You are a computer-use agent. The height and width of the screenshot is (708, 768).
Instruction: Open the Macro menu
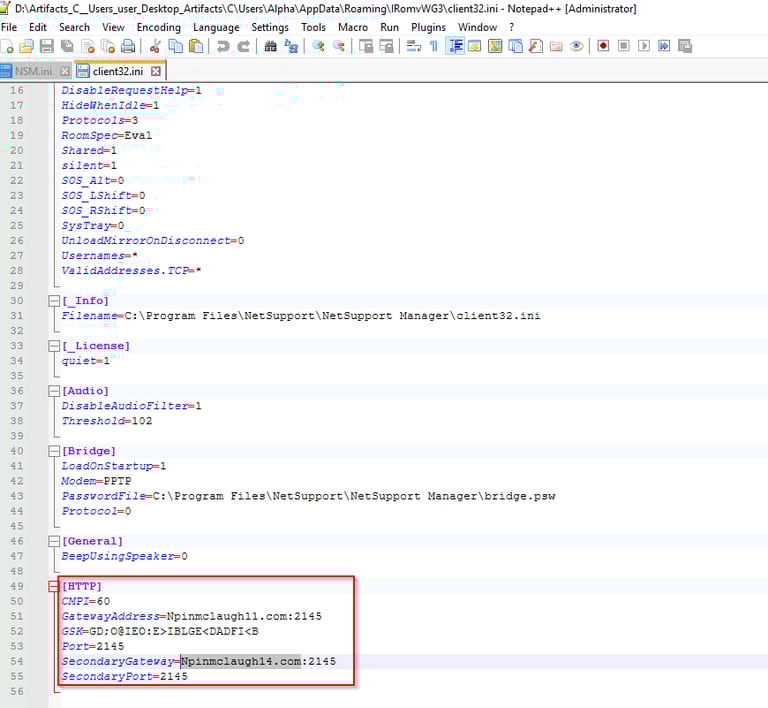(x=353, y=27)
